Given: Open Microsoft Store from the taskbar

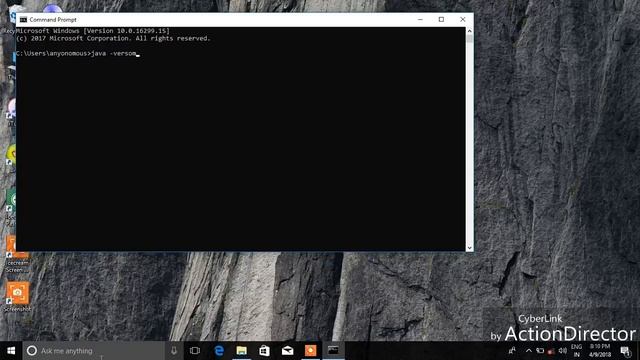Looking at the screenshot, I should pyautogui.click(x=264, y=351).
